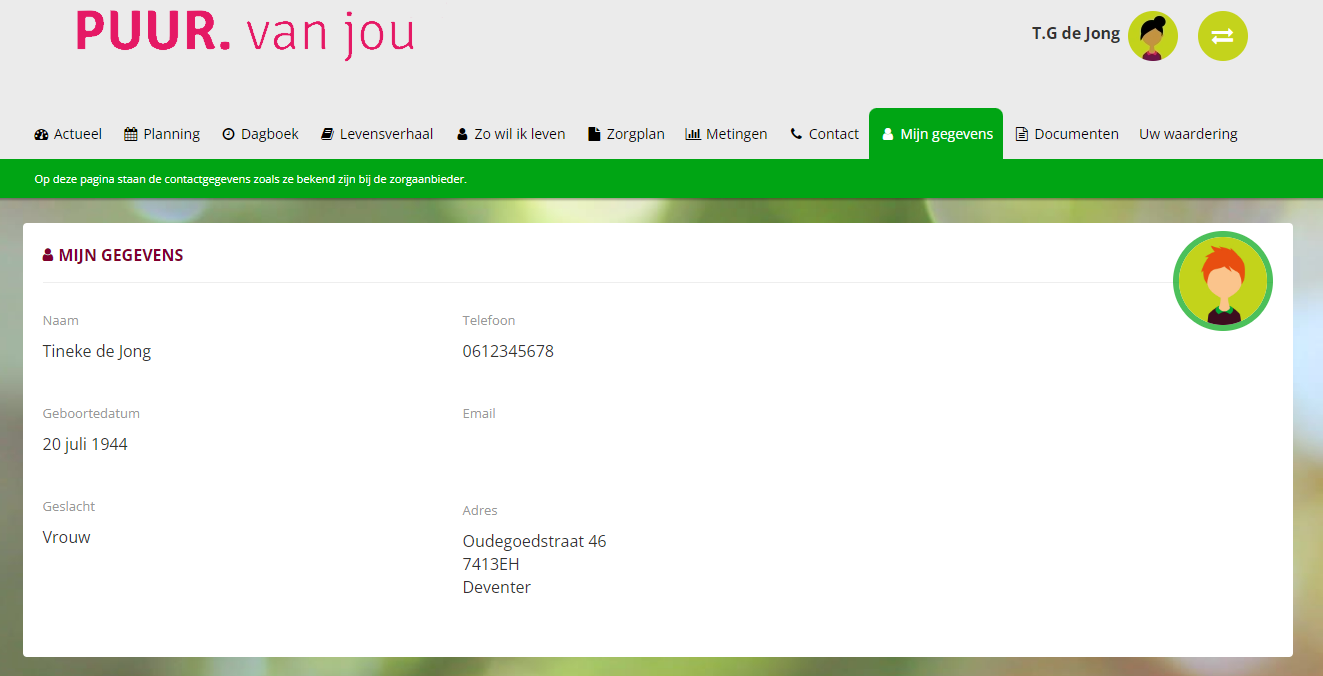Open the Uw waardering tab
The image size is (1323, 676).
[1188, 134]
